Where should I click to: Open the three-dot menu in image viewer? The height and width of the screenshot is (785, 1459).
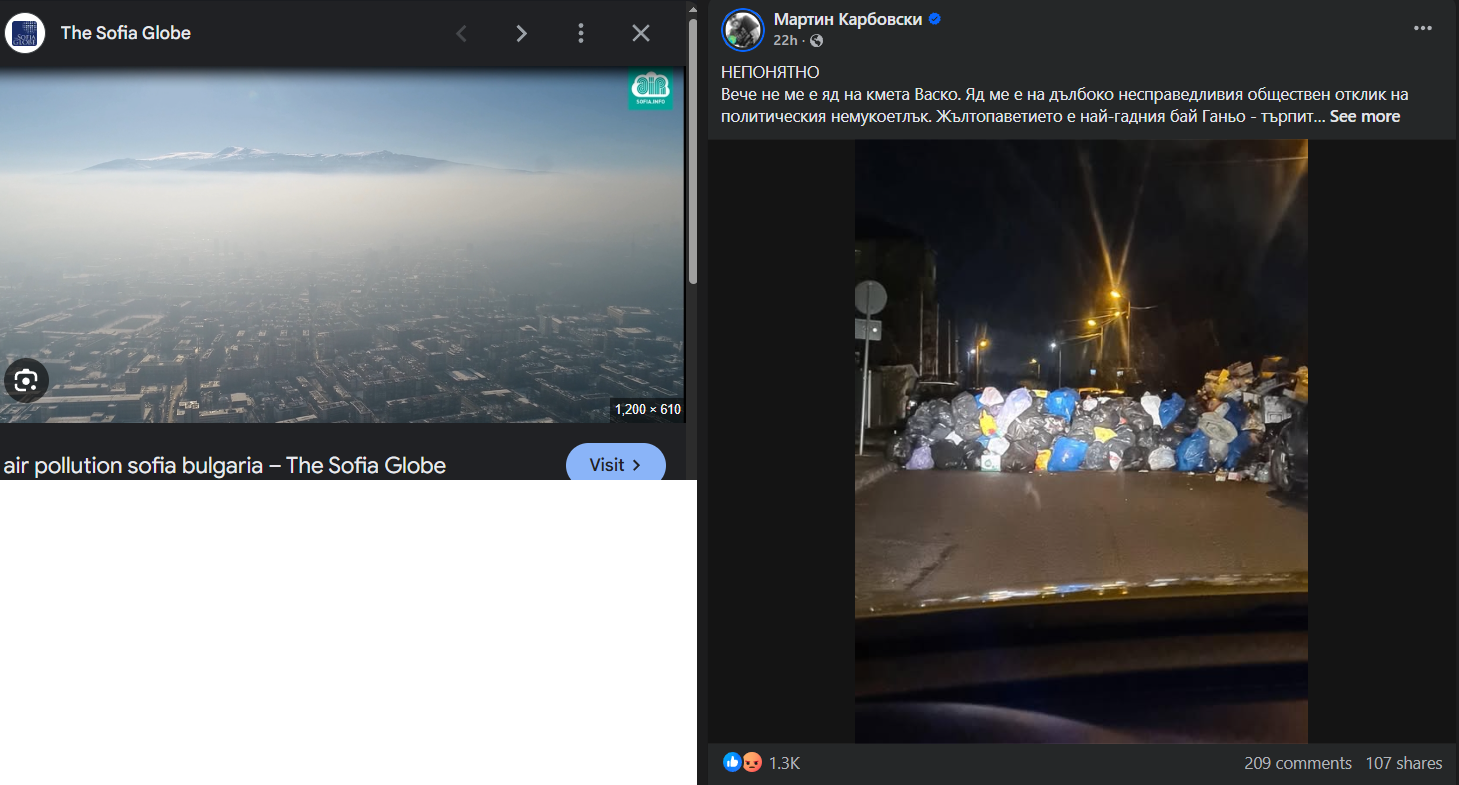[x=581, y=33]
